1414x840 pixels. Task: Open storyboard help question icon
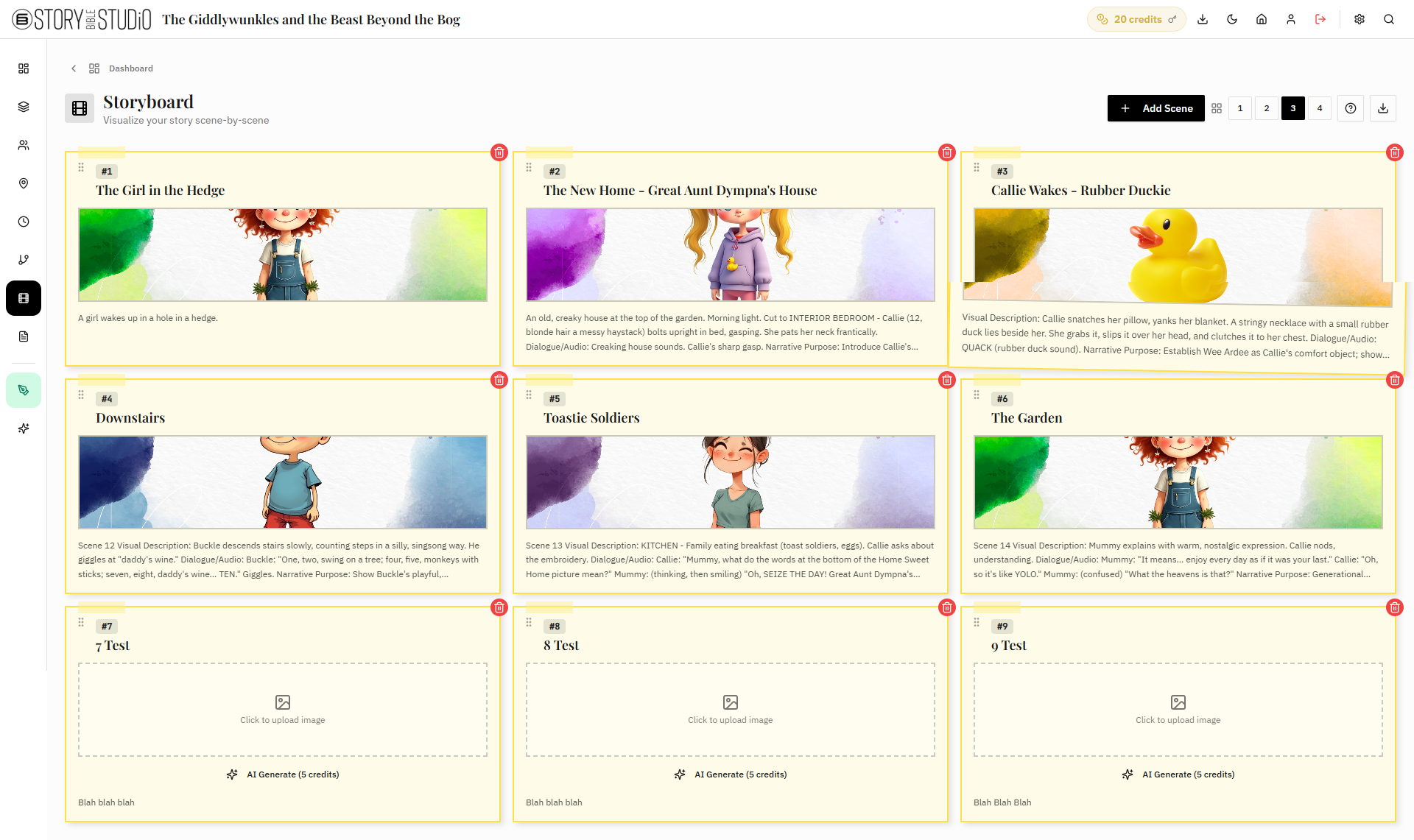[1351, 108]
